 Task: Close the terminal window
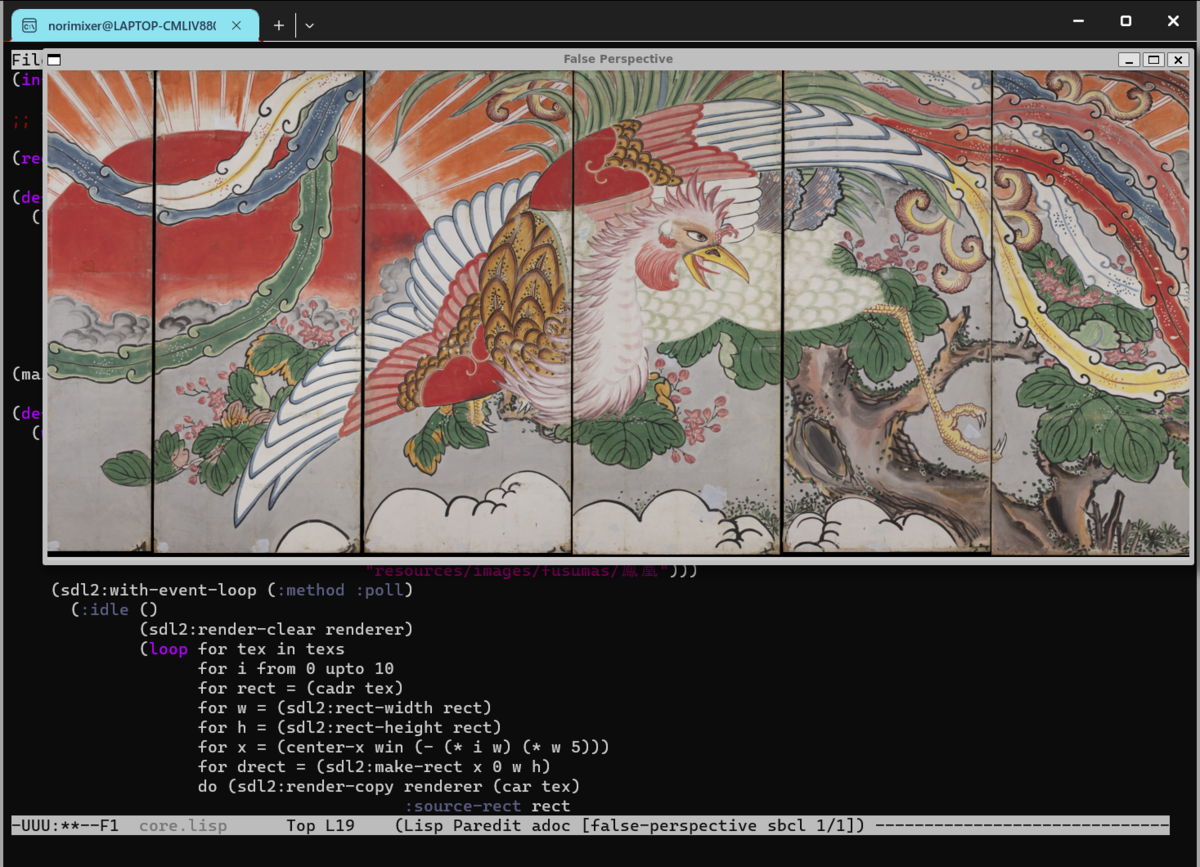(1174, 21)
